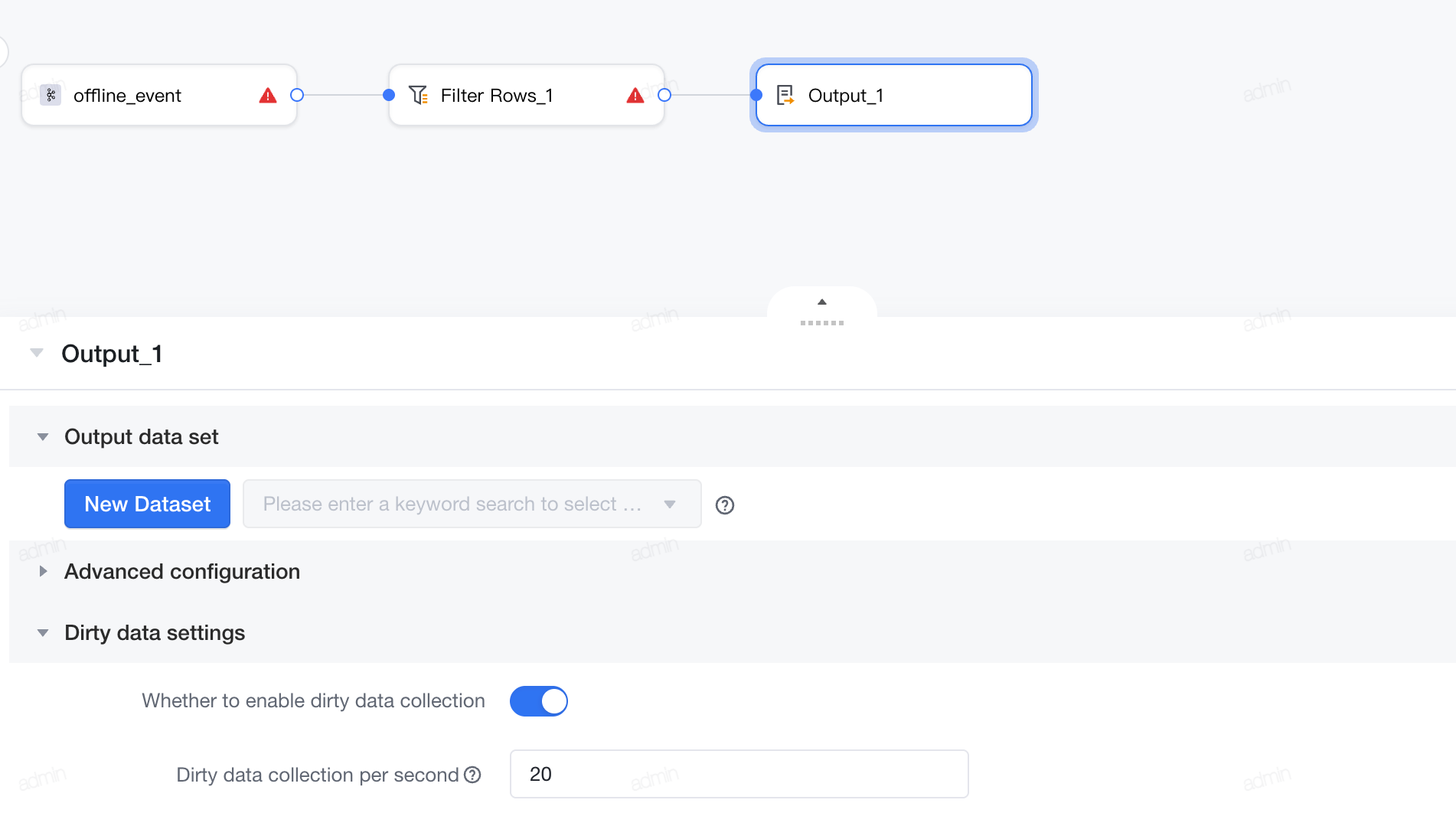Click output port circle of offline_event node
1456x839 pixels.
point(297,95)
